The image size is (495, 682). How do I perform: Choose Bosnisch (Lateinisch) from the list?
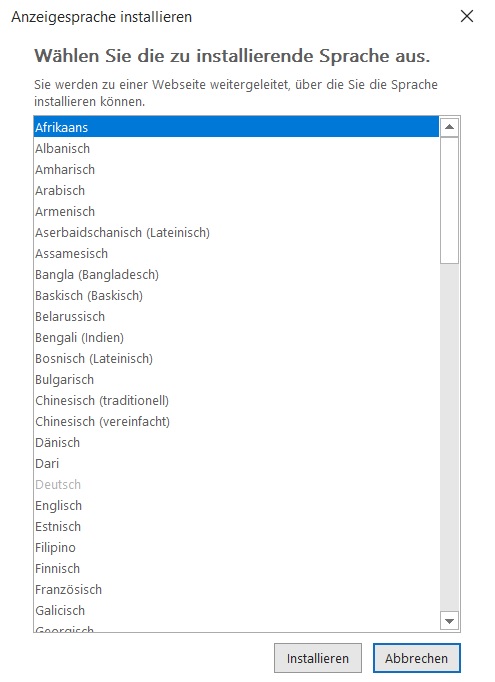[x=236, y=358]
